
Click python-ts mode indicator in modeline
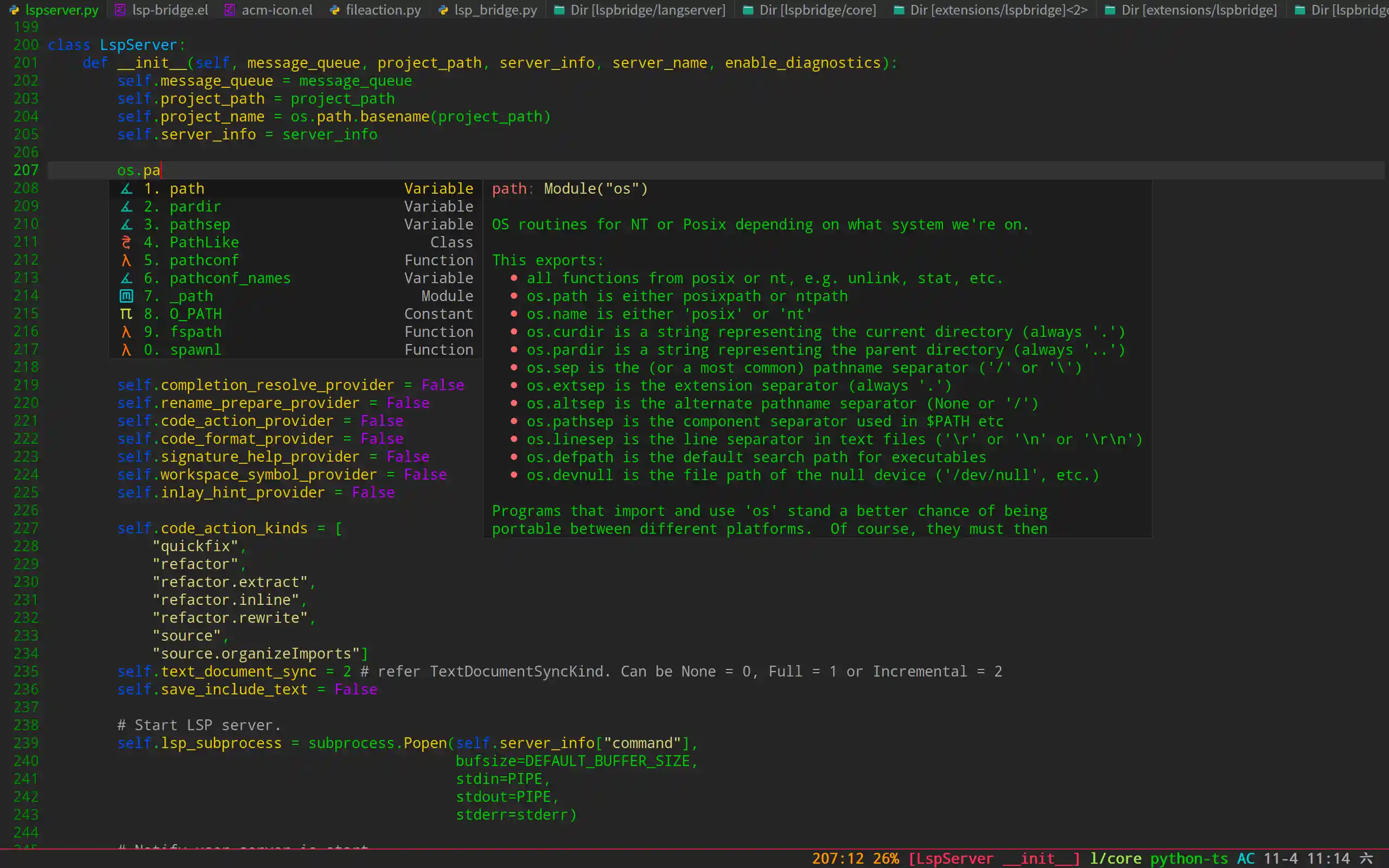1189,858
